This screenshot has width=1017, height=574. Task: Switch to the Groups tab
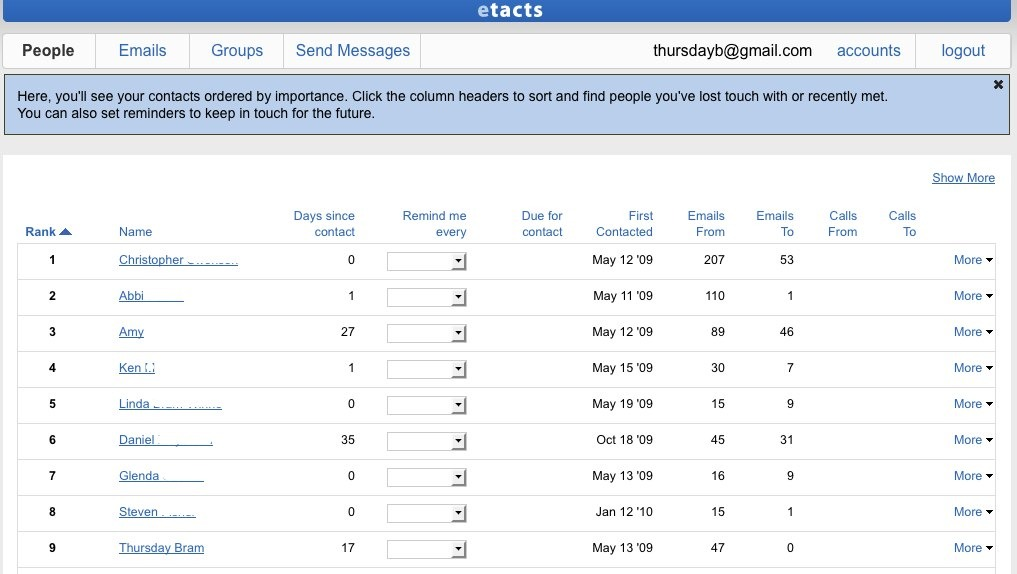(x=237, y=51)
